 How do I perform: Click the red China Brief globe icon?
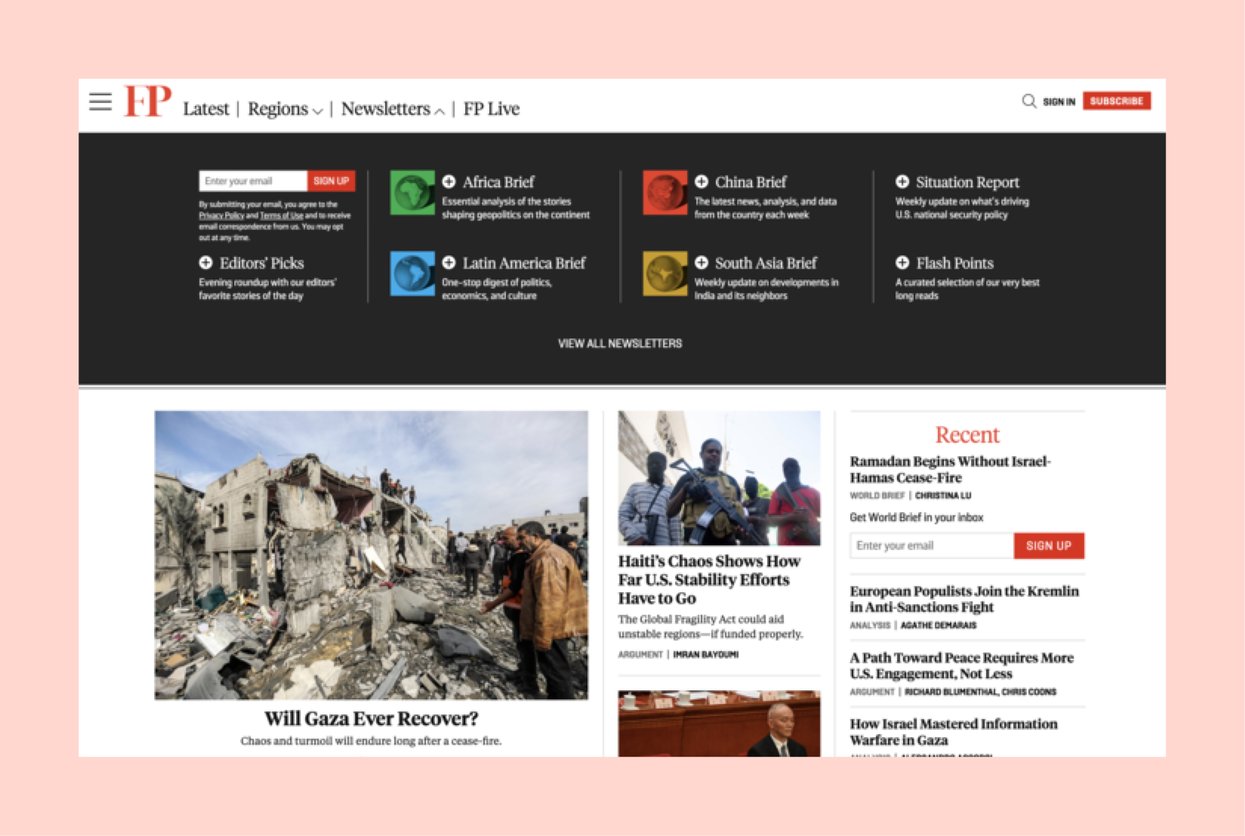click(x=665, y=192)
